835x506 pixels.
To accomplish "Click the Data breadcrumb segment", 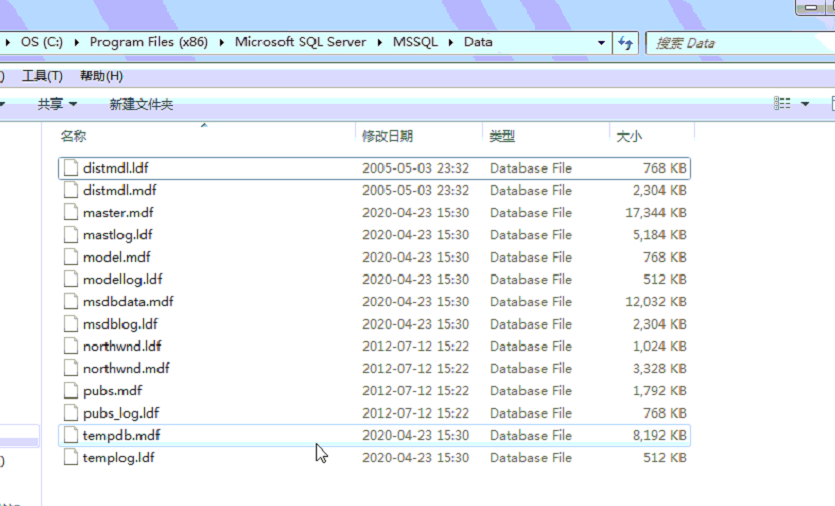I will tap(478, 42).
